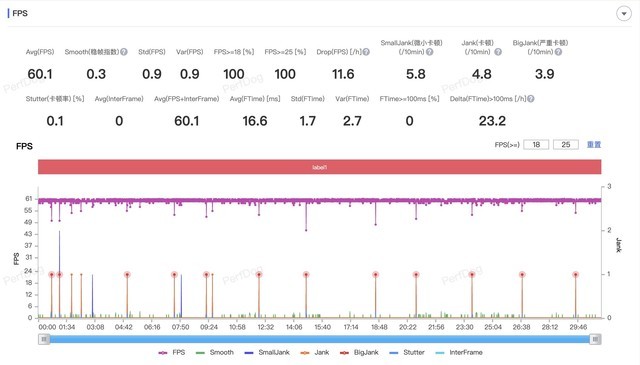Image resolution: width=640 pixels, height=365 pixels.
Task: Hide the BigJank series in legend
Action: click(359, 352)
